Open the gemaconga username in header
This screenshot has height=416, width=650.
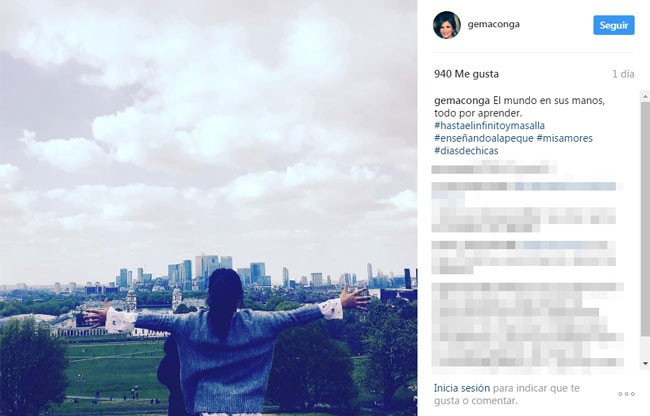click(x=493, y=24)
